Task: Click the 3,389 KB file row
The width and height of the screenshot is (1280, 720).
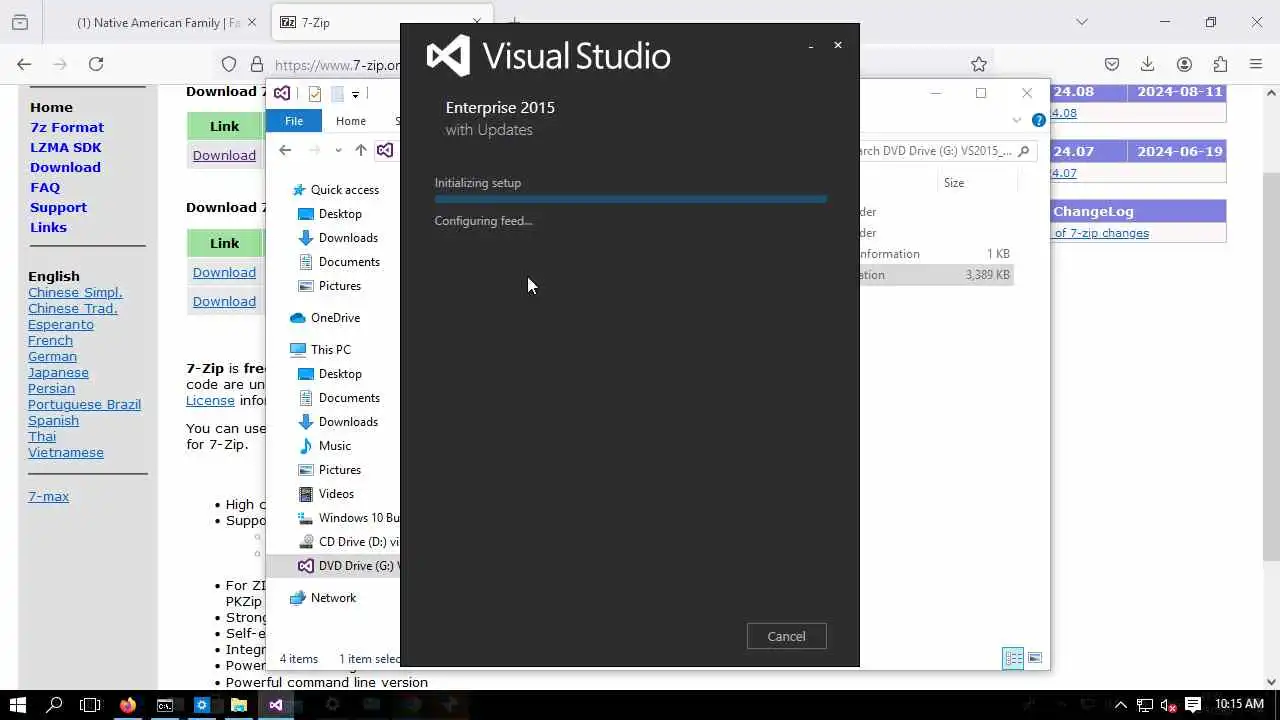Action: pyautogui.click(x=936, y=275)
